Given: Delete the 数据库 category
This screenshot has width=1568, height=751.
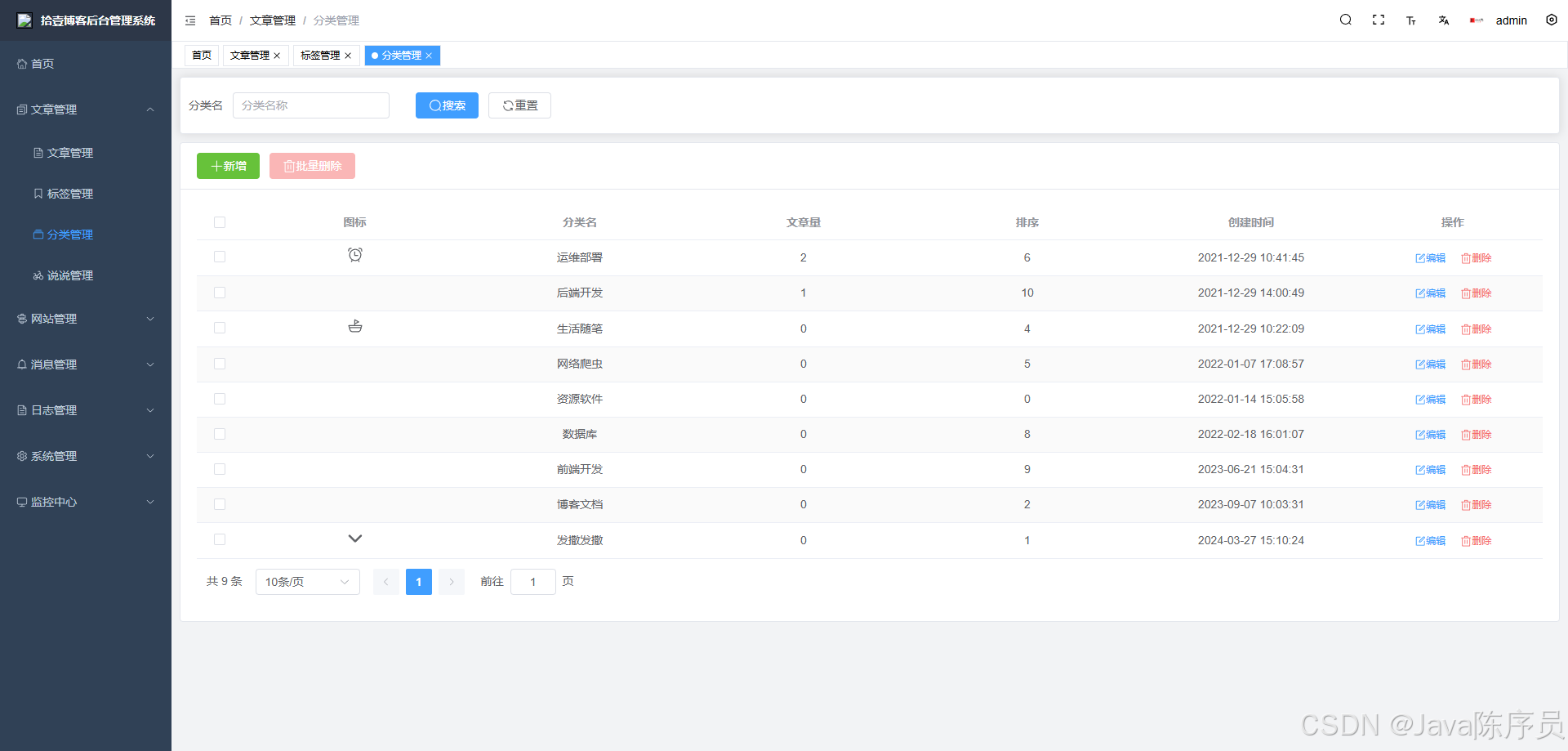Looking at the screenshot, I should coord(1476,435).
